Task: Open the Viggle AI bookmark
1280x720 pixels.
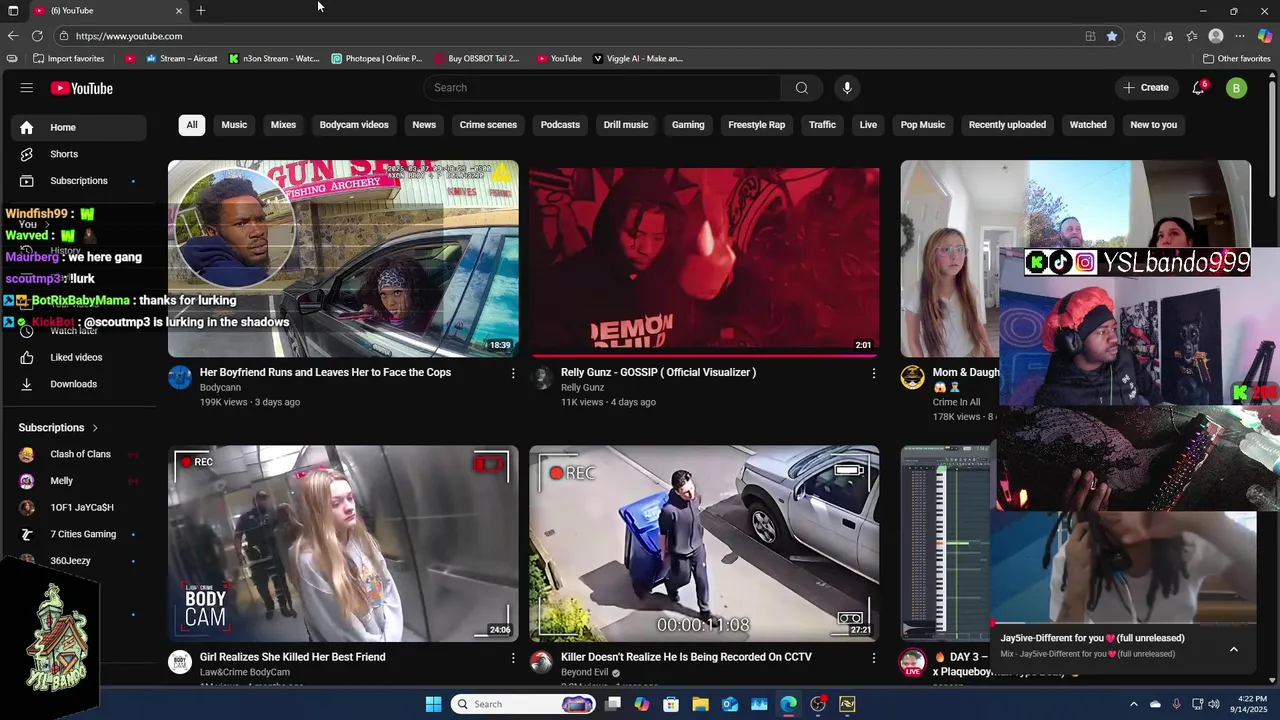Action: [x=638, y=58]
